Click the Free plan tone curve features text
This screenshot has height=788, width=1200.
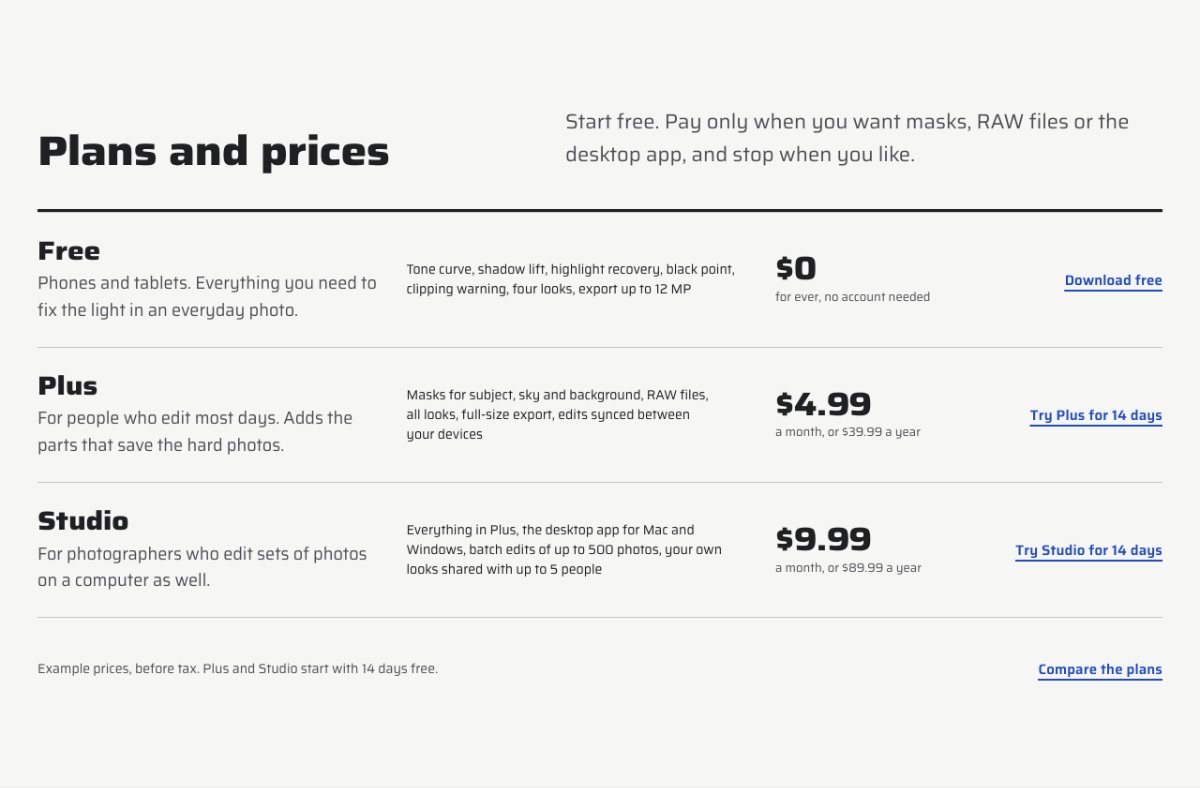570,279
